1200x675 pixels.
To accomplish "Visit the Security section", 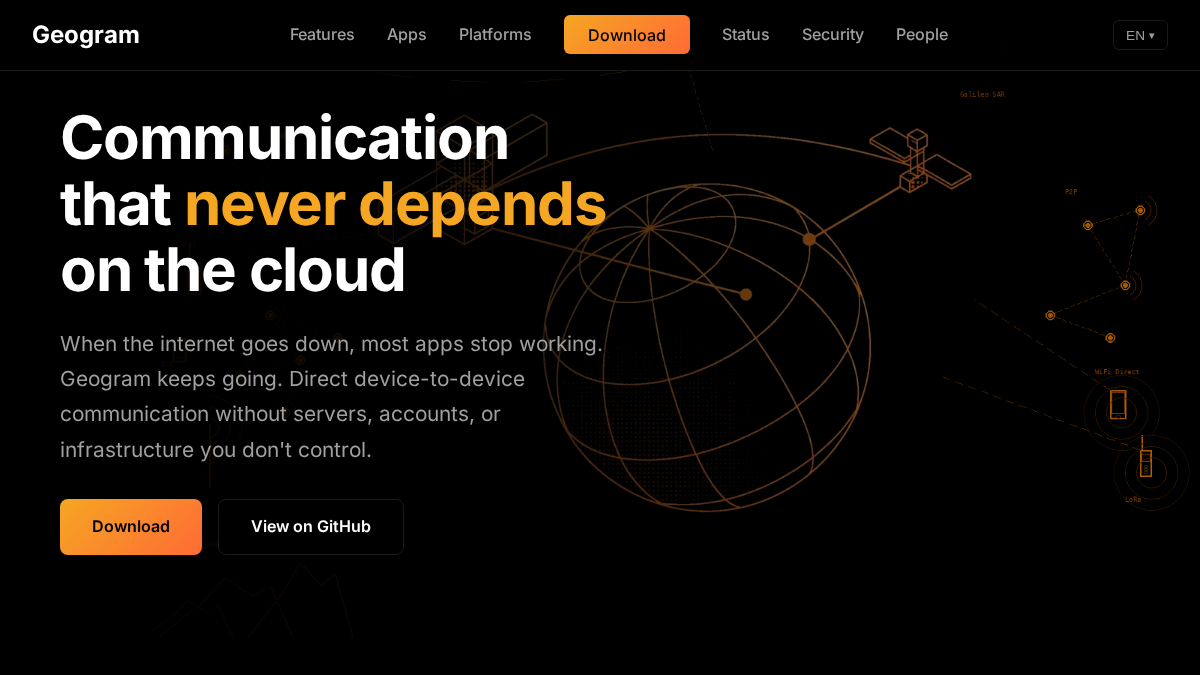I will [x=833, y=35].
